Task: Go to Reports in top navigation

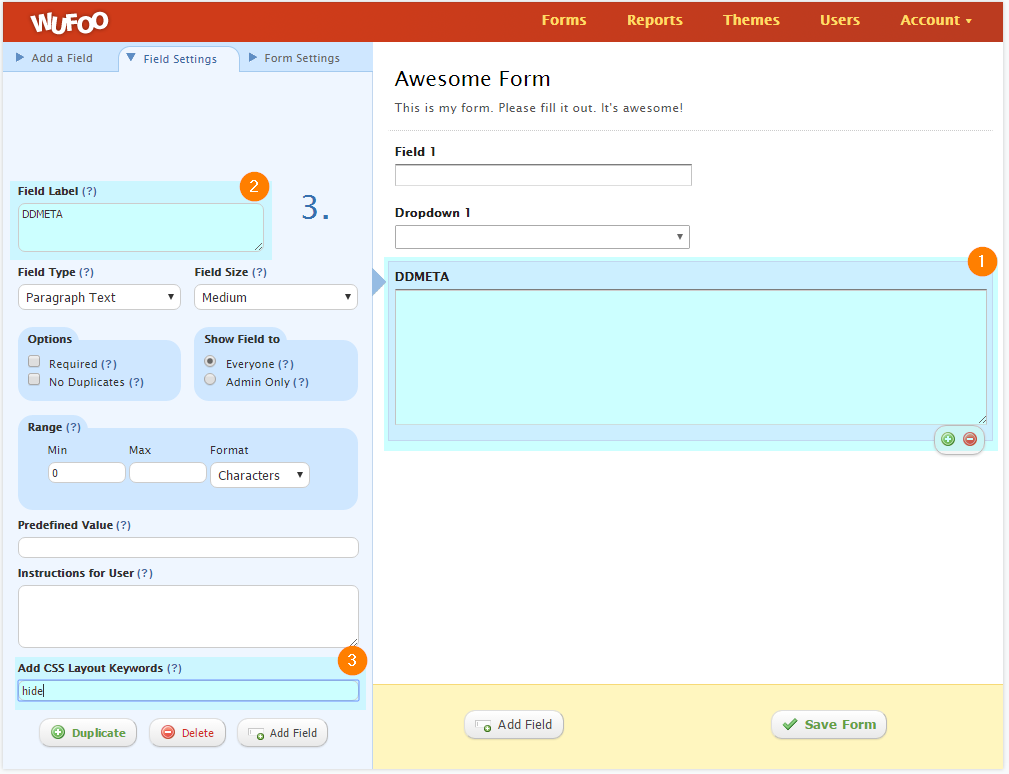Action: point(654,20)
